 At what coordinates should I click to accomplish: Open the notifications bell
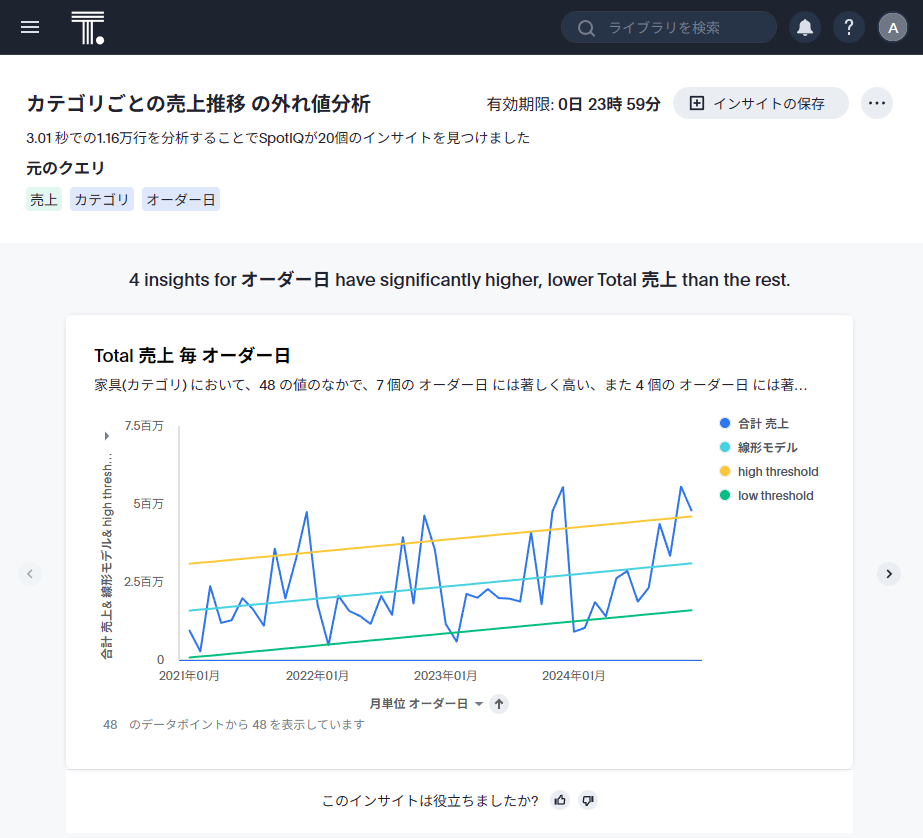pyautogui.click(x=805, y=27)
